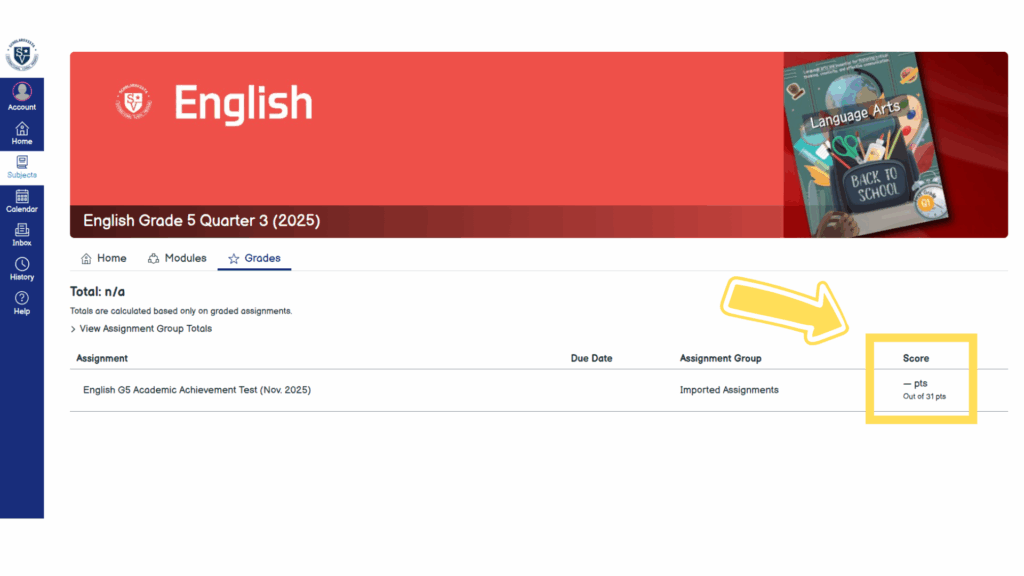1024x576 pixels.
Task: Open the Inbox in the sidebar
Action: [x=22, y=235]
